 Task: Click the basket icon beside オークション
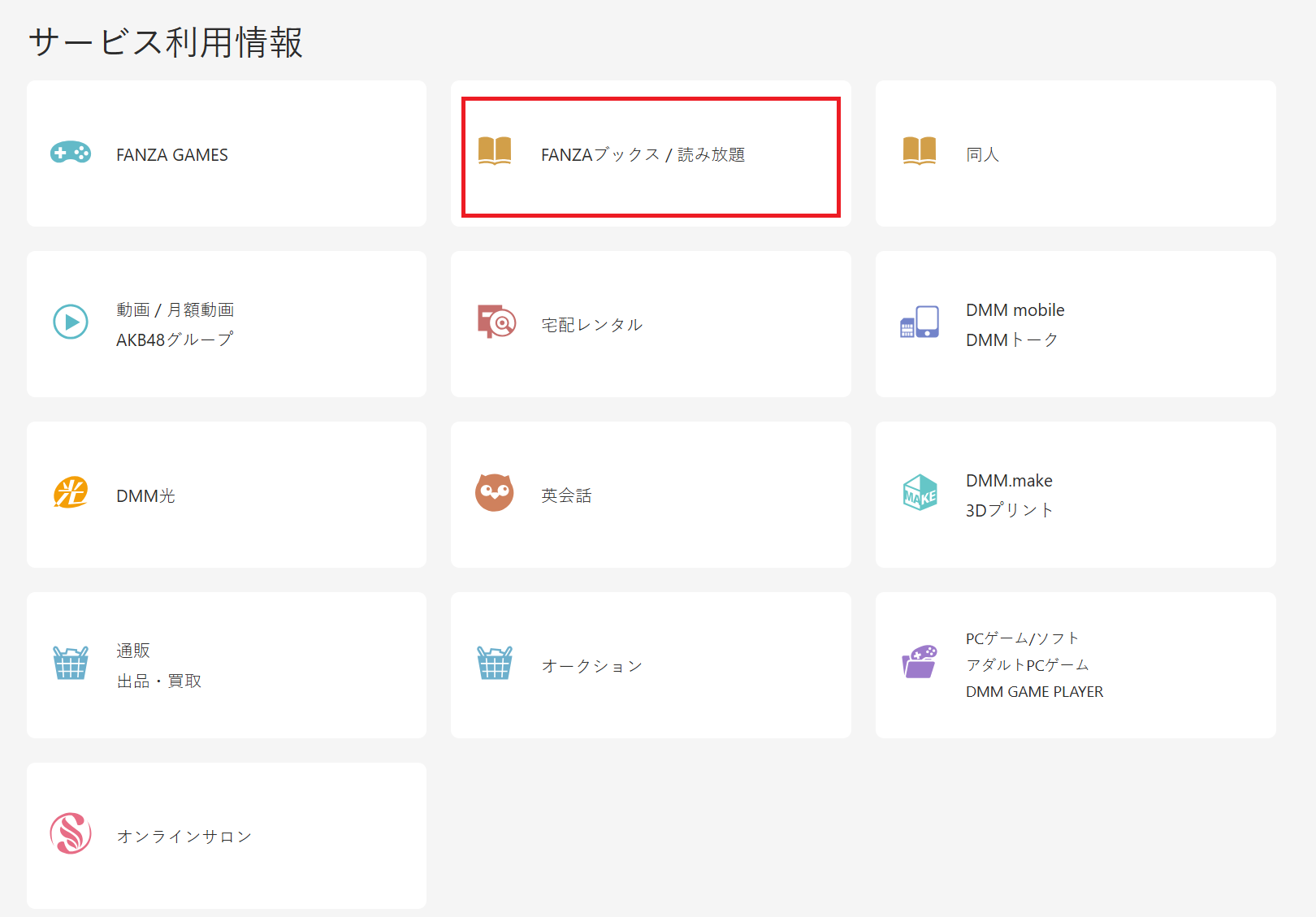pos(495,663)
